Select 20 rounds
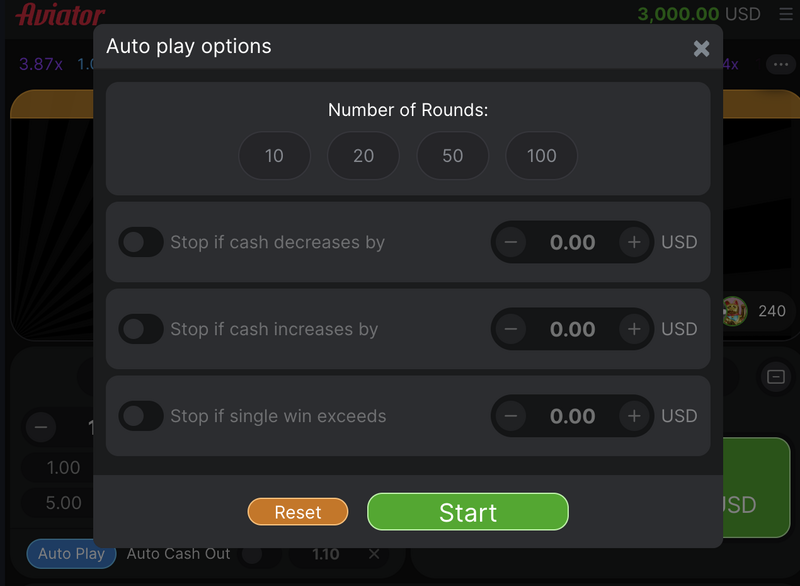This screenshot has height=586, width=800. 363,156
